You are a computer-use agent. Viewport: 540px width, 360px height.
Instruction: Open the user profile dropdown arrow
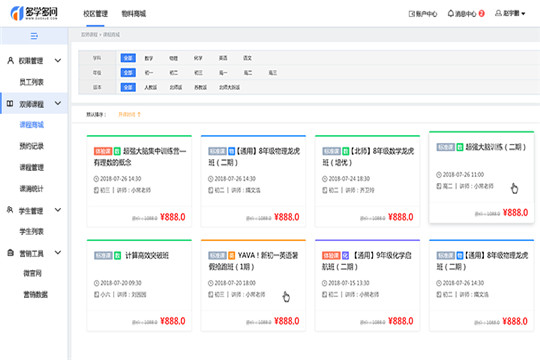coord(523,14)
